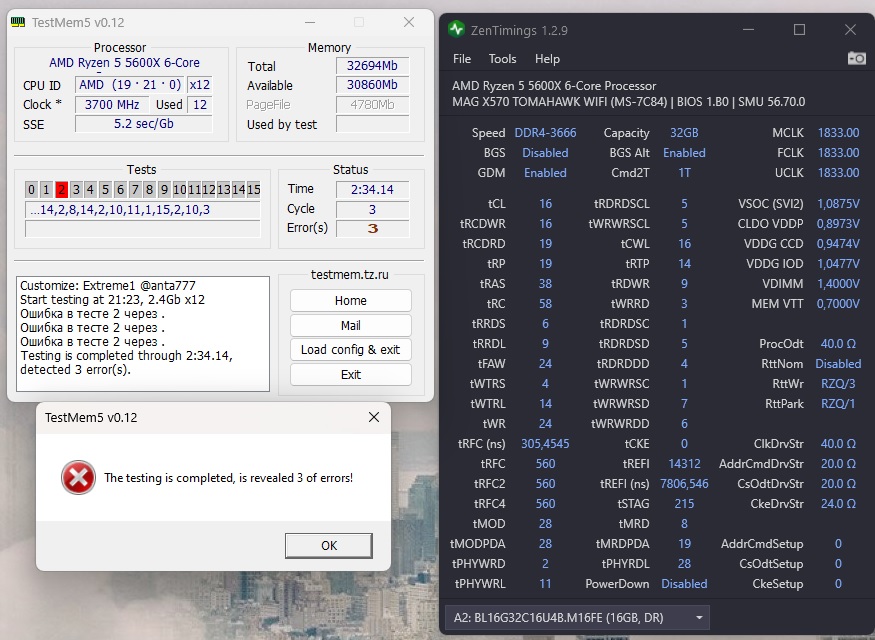Viewport: 875px width, 640px height.
Task: Click the tPHYRDL value 28
Action: coord(684,564)
